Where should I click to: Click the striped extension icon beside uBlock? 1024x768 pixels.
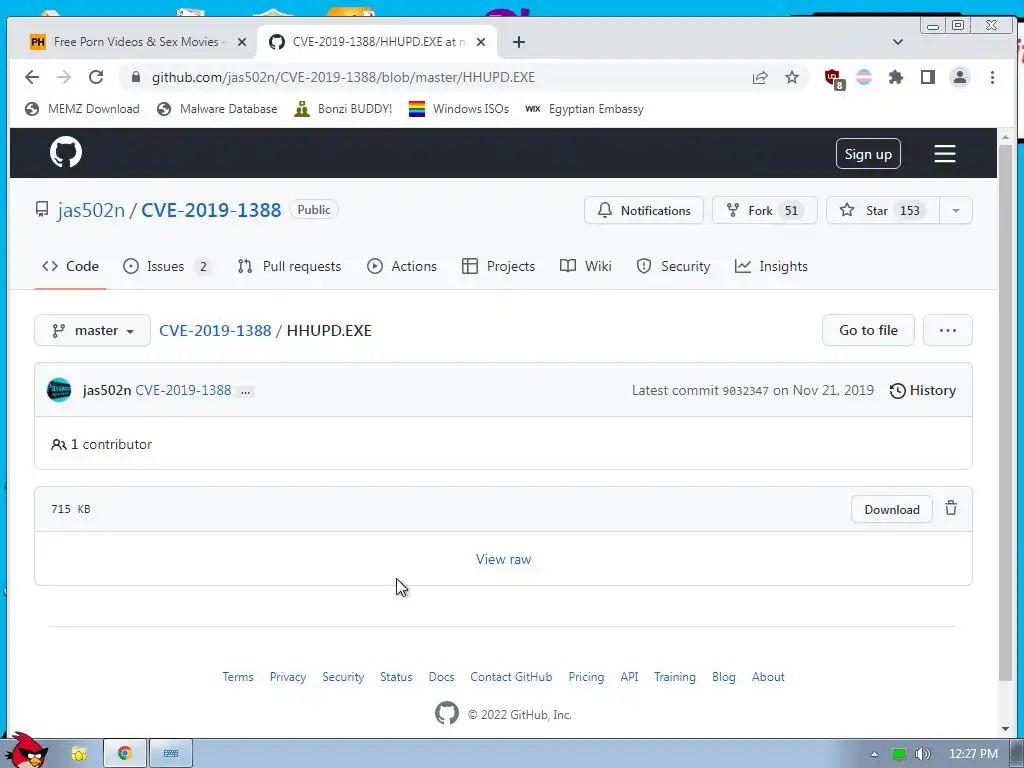coord(864,77)
